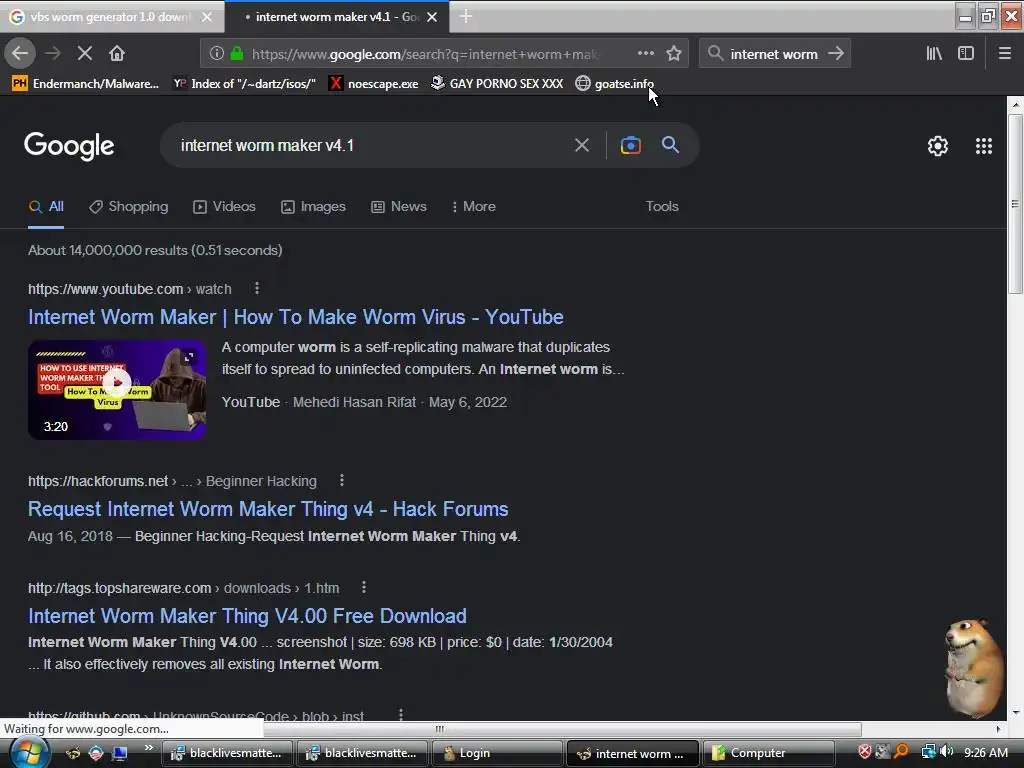Bookmark this page with the star icon
Screen dimensions: 1024x768
[x=674, y=54]
